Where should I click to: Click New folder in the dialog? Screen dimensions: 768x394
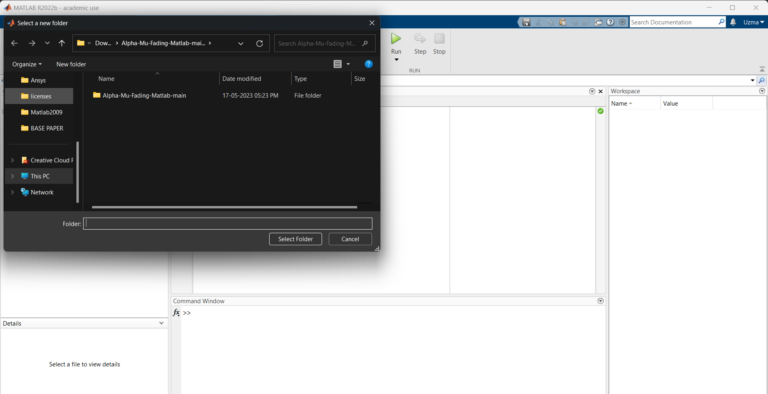pyautogui.click(x=71, y=64)
